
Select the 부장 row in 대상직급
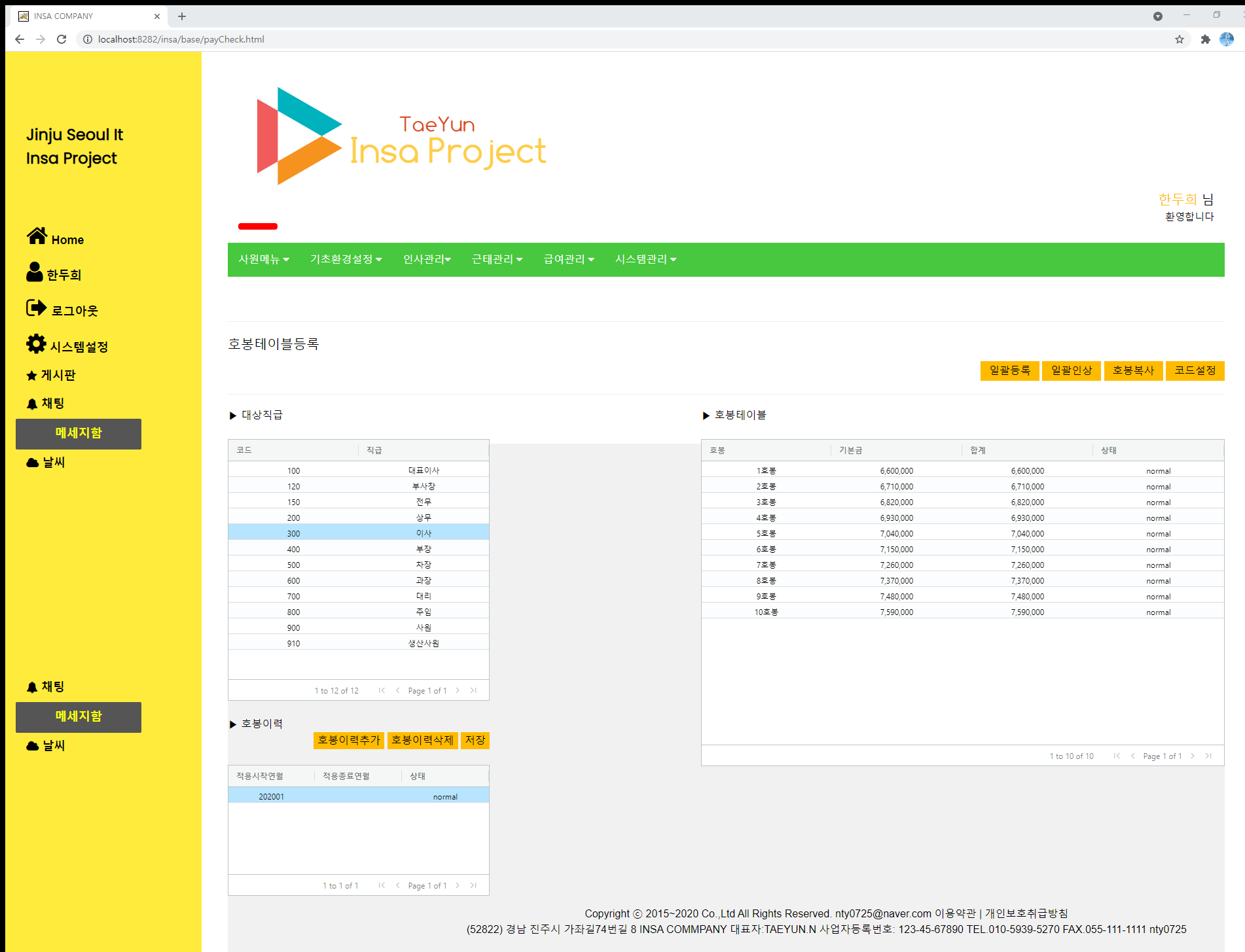[359, 549]
